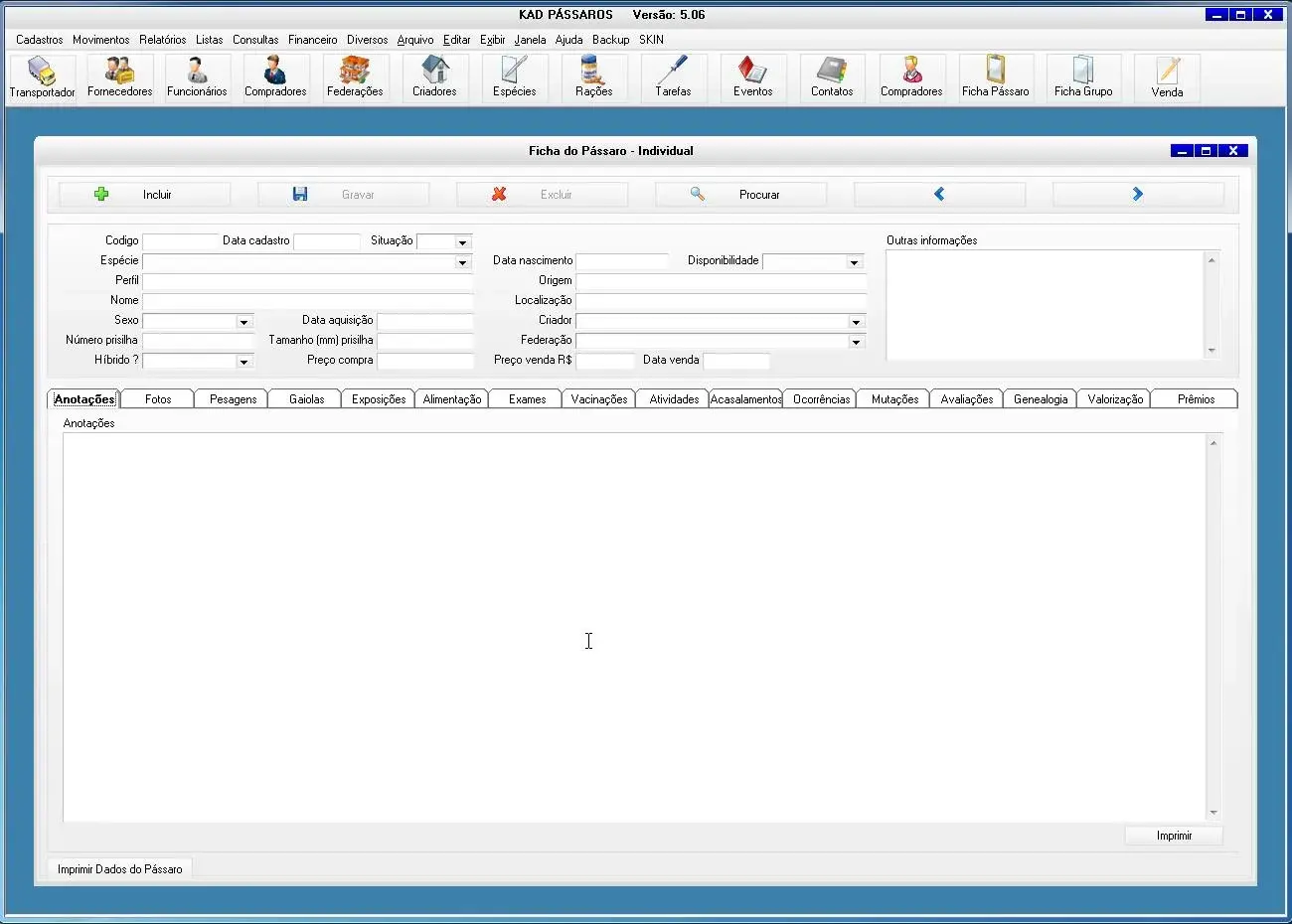Viewport: 1292px width, 924px height.
Task: Click the Eventos toolbar icon
Action: 752,77
